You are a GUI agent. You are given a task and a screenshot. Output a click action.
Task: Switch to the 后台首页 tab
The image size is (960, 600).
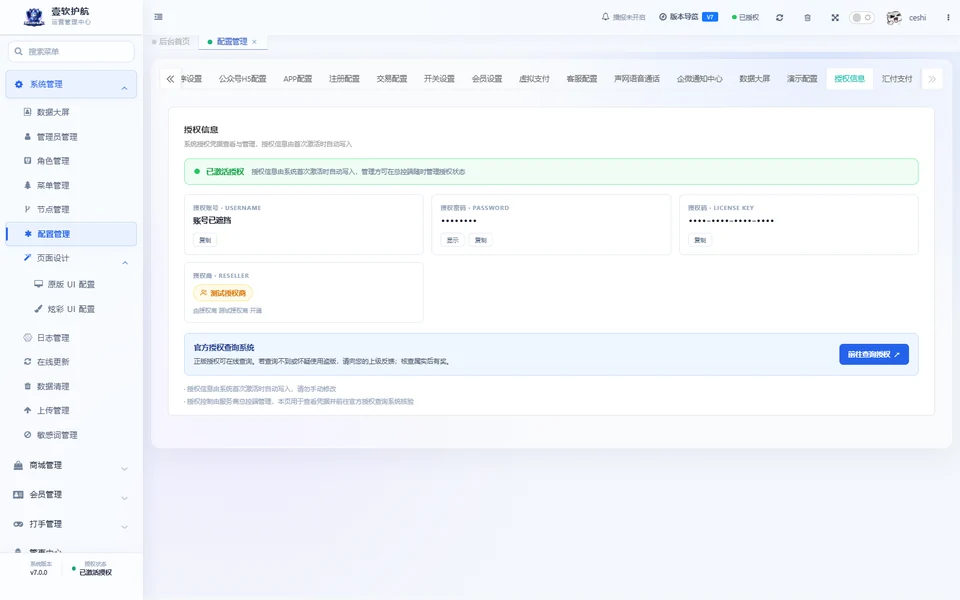pyautogui.click(x=171, y=42)
